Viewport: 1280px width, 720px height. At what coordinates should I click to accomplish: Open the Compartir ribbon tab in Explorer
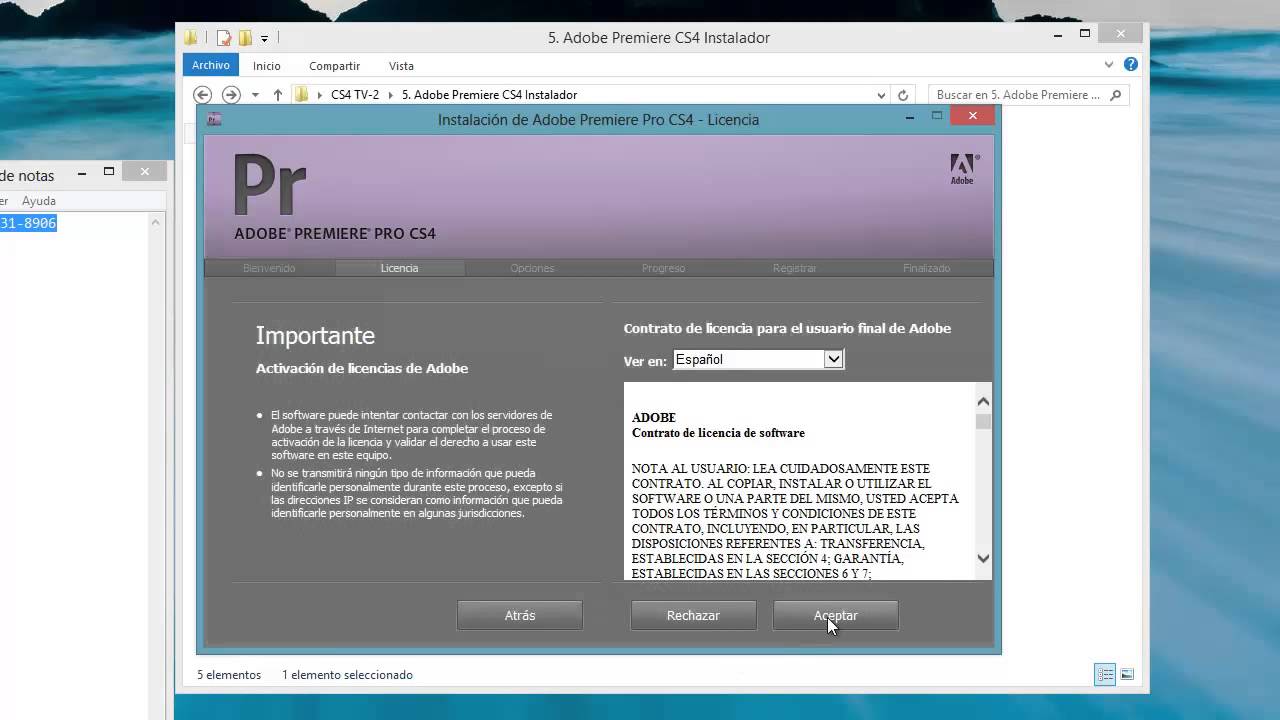point(334,66)
